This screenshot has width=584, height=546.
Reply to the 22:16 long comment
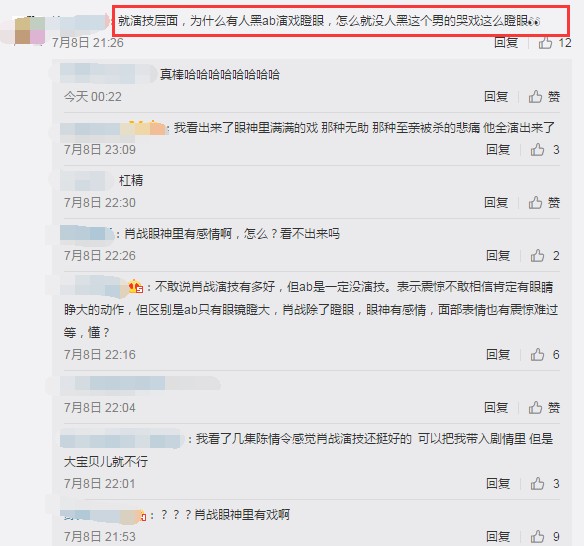498,355
